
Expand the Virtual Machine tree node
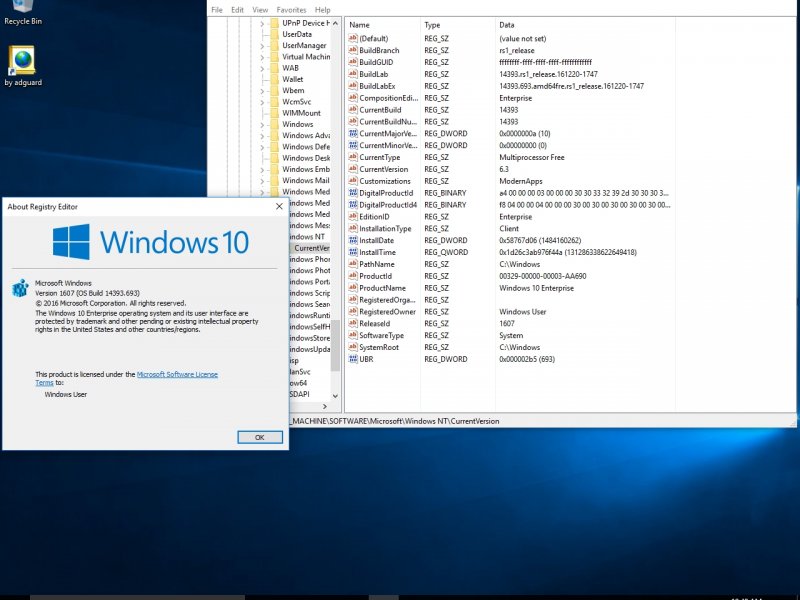(262, 57)
